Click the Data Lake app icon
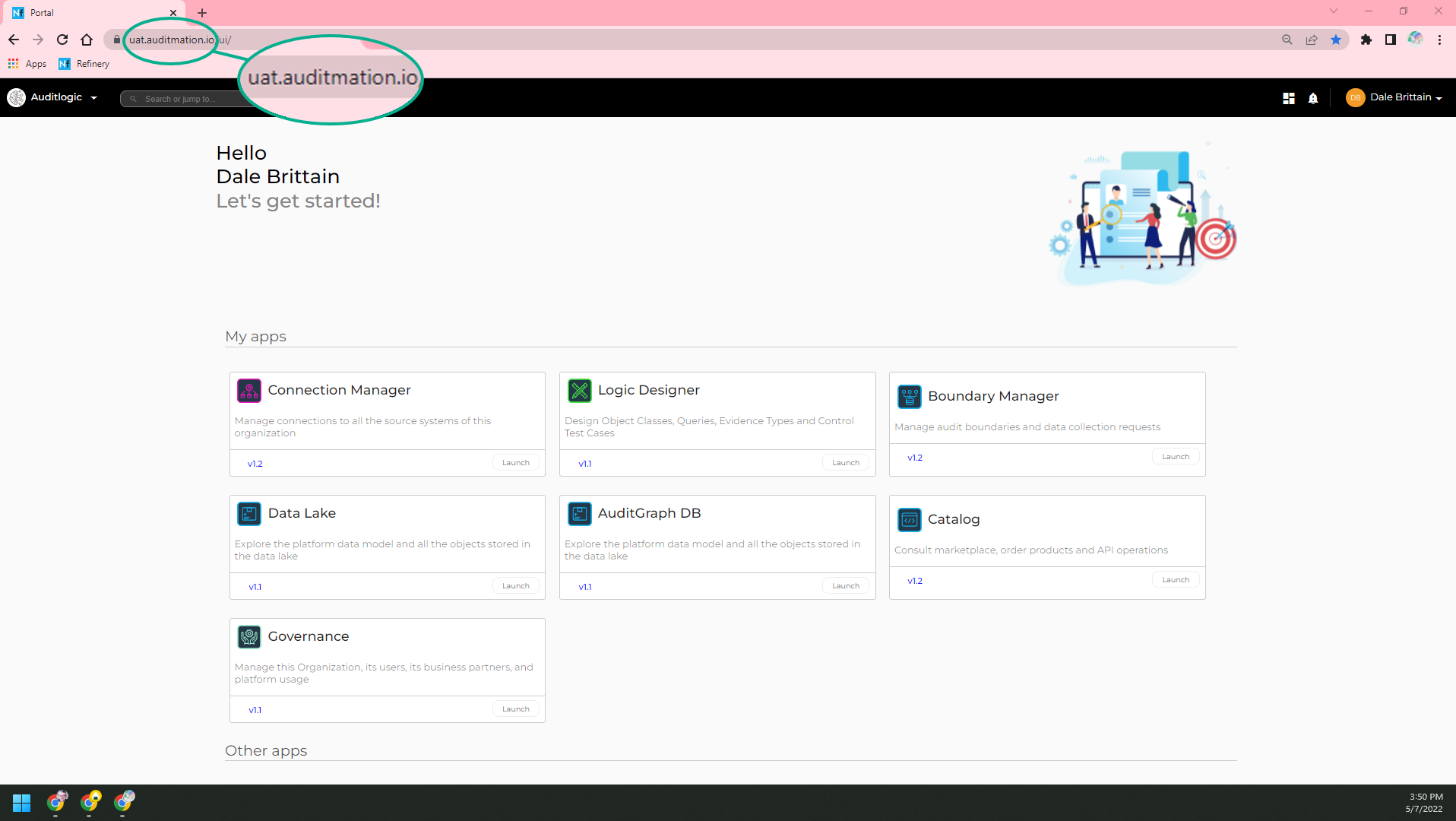 (x=248, y=514)
